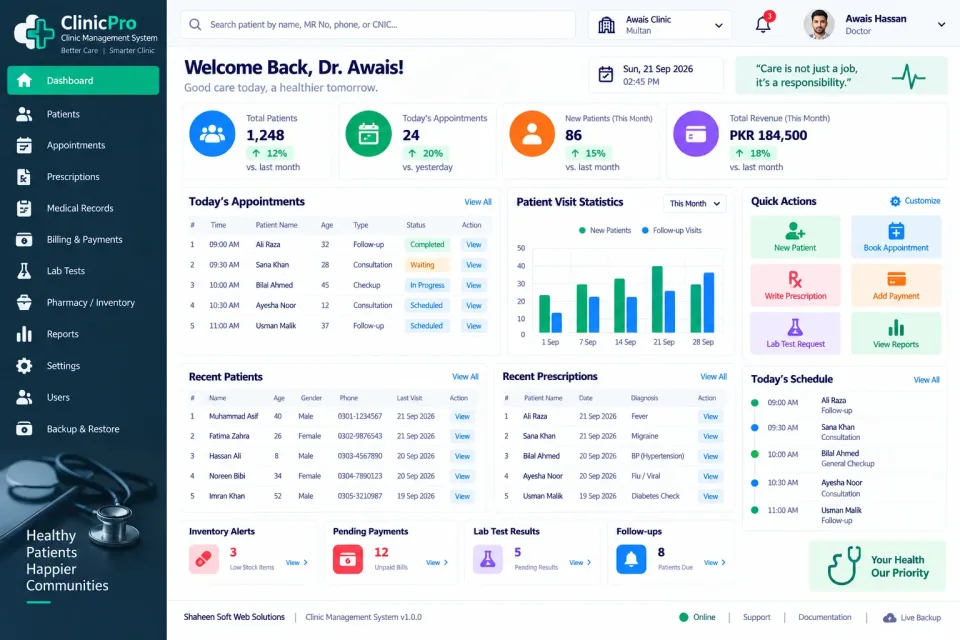Open Appointments in the sidebar

[x=83, y=145]
